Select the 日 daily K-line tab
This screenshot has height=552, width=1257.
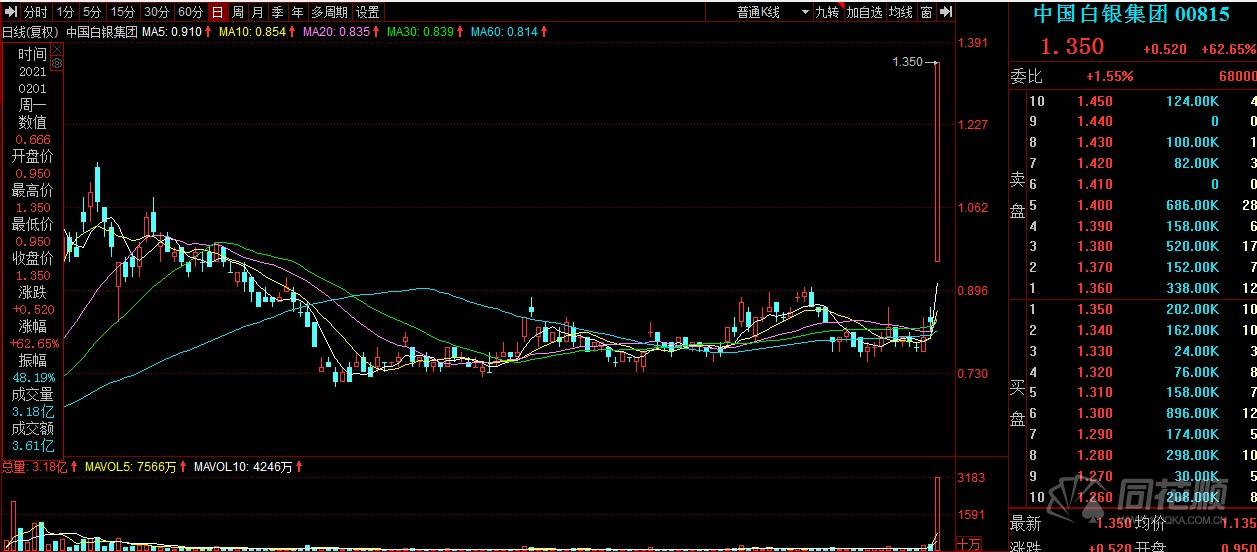[x=217, y=12]
